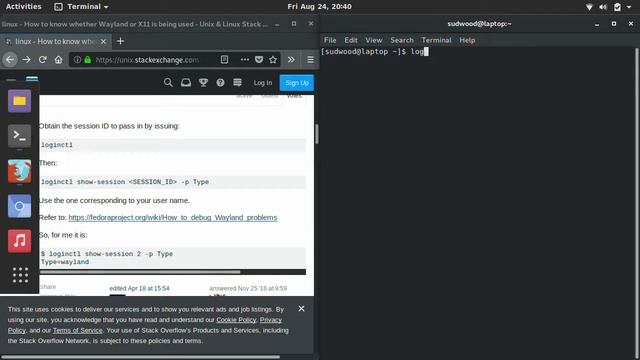Open volume indicator in top bar
640x360 pixels.
(603, 7)
